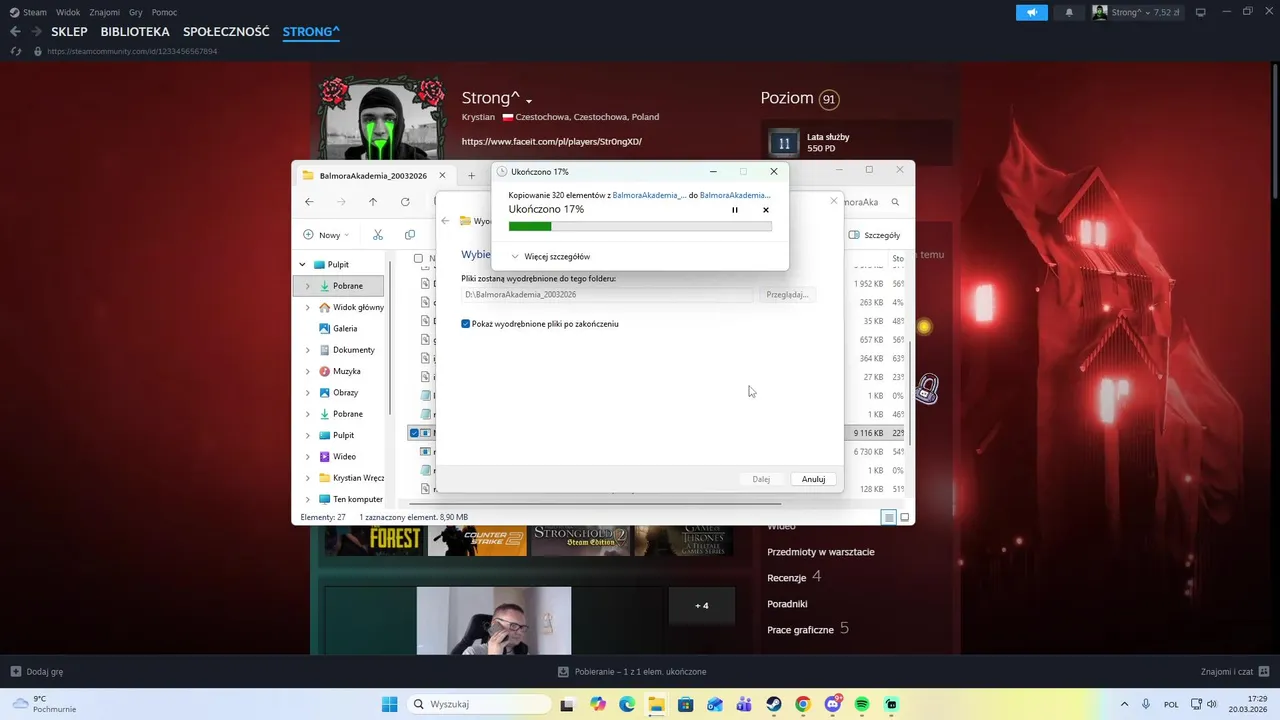Open the Pomoc menu in Steam

[164, 12]
